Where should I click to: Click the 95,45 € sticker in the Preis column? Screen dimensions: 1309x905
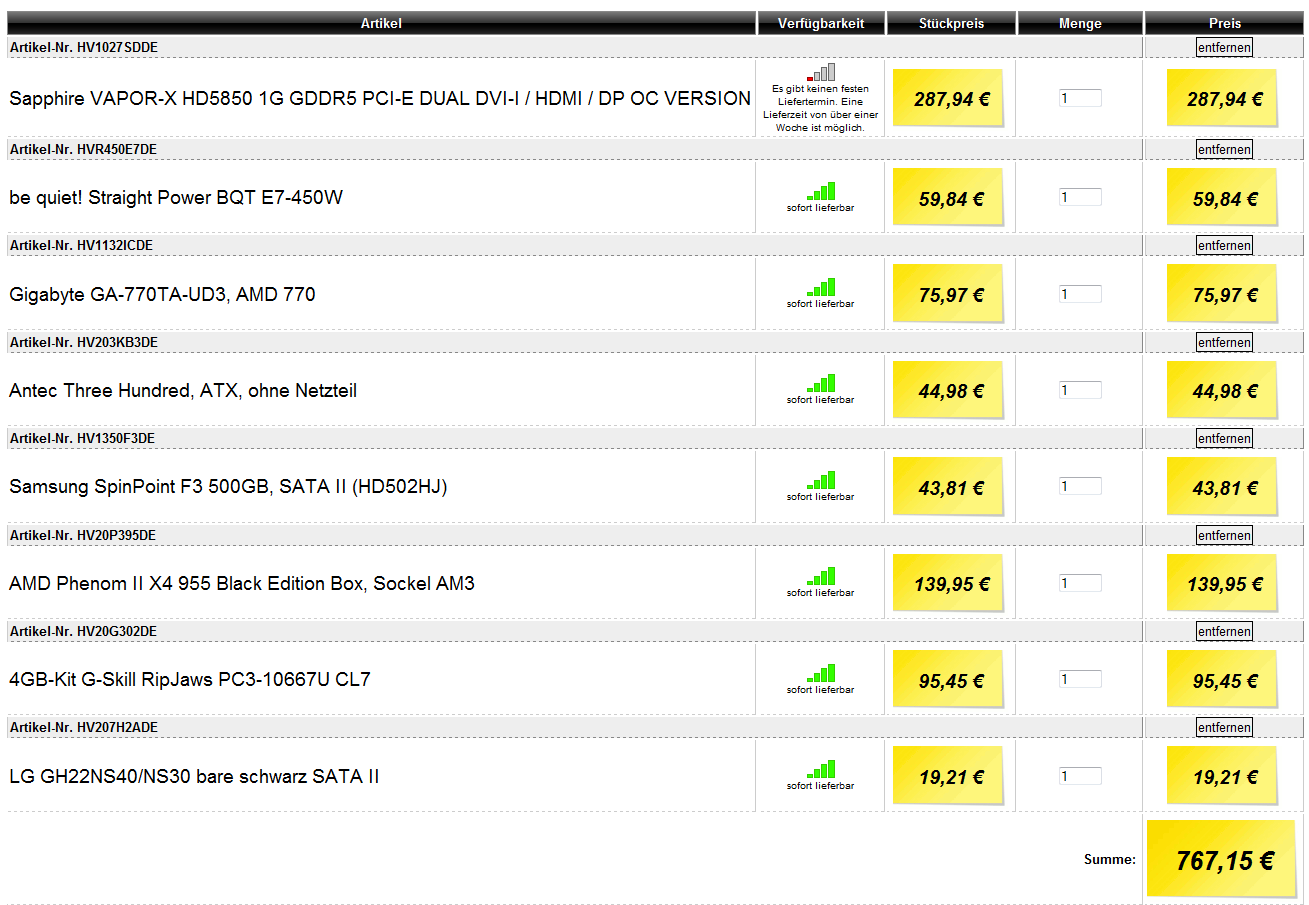[1222, 680]
